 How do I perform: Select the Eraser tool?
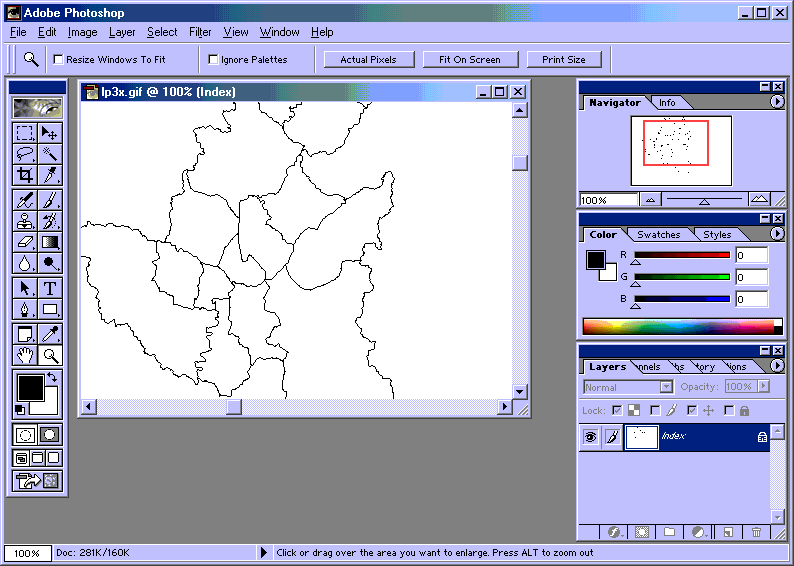(x=25, y=242)
